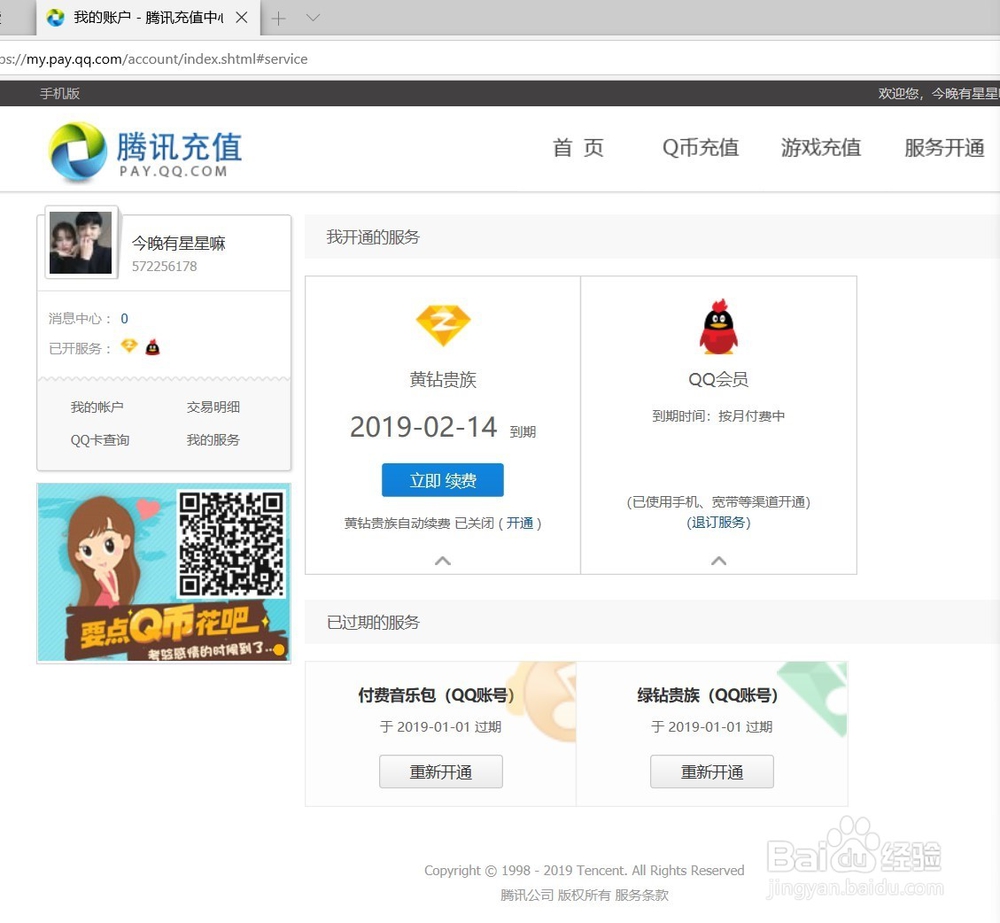Click the browser address bar URL

[154, 59]
